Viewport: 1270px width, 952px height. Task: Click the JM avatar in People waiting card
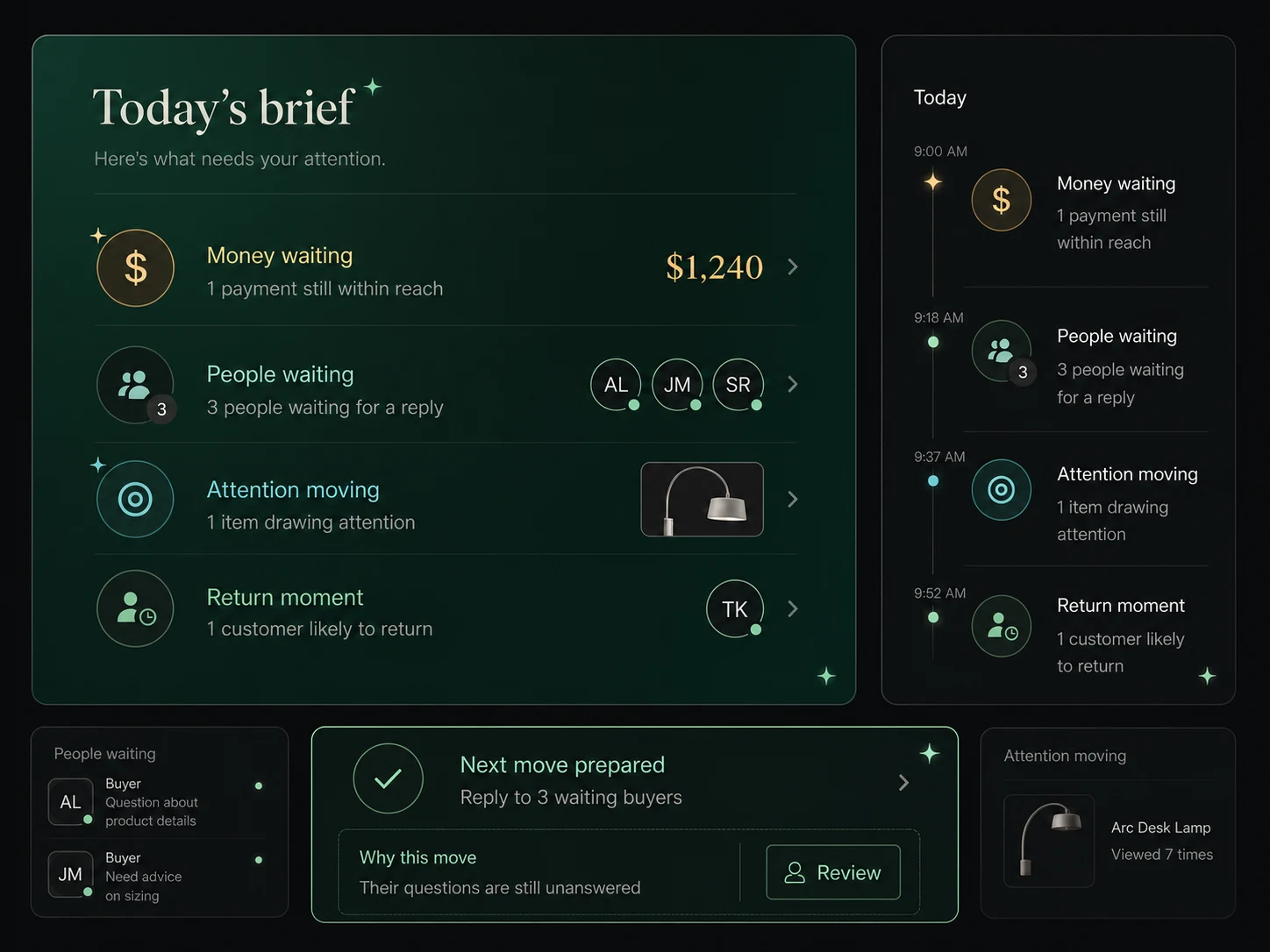tap(71, 874)
